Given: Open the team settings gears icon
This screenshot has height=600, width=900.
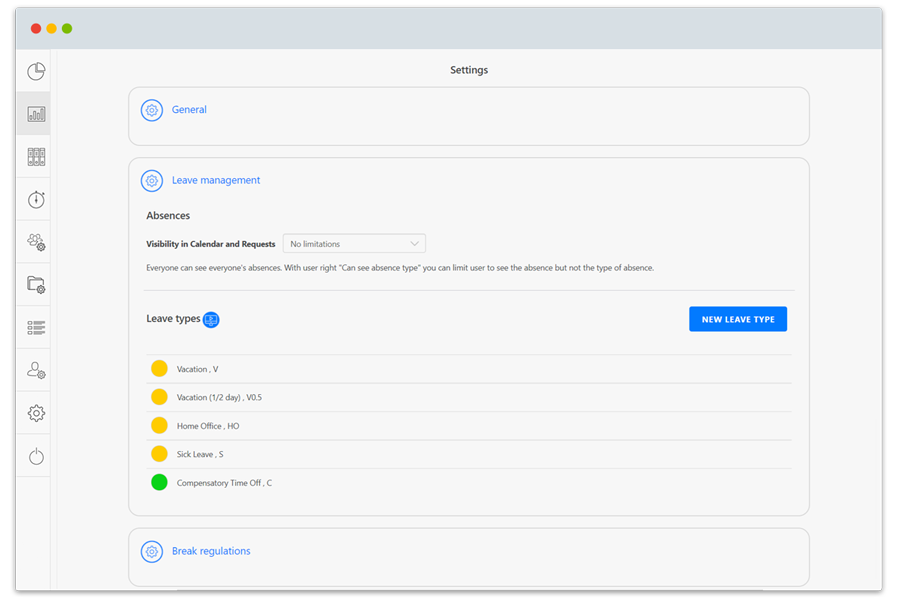Looking at the screenshot, I should pyautogui.click(x=36, y=242).
